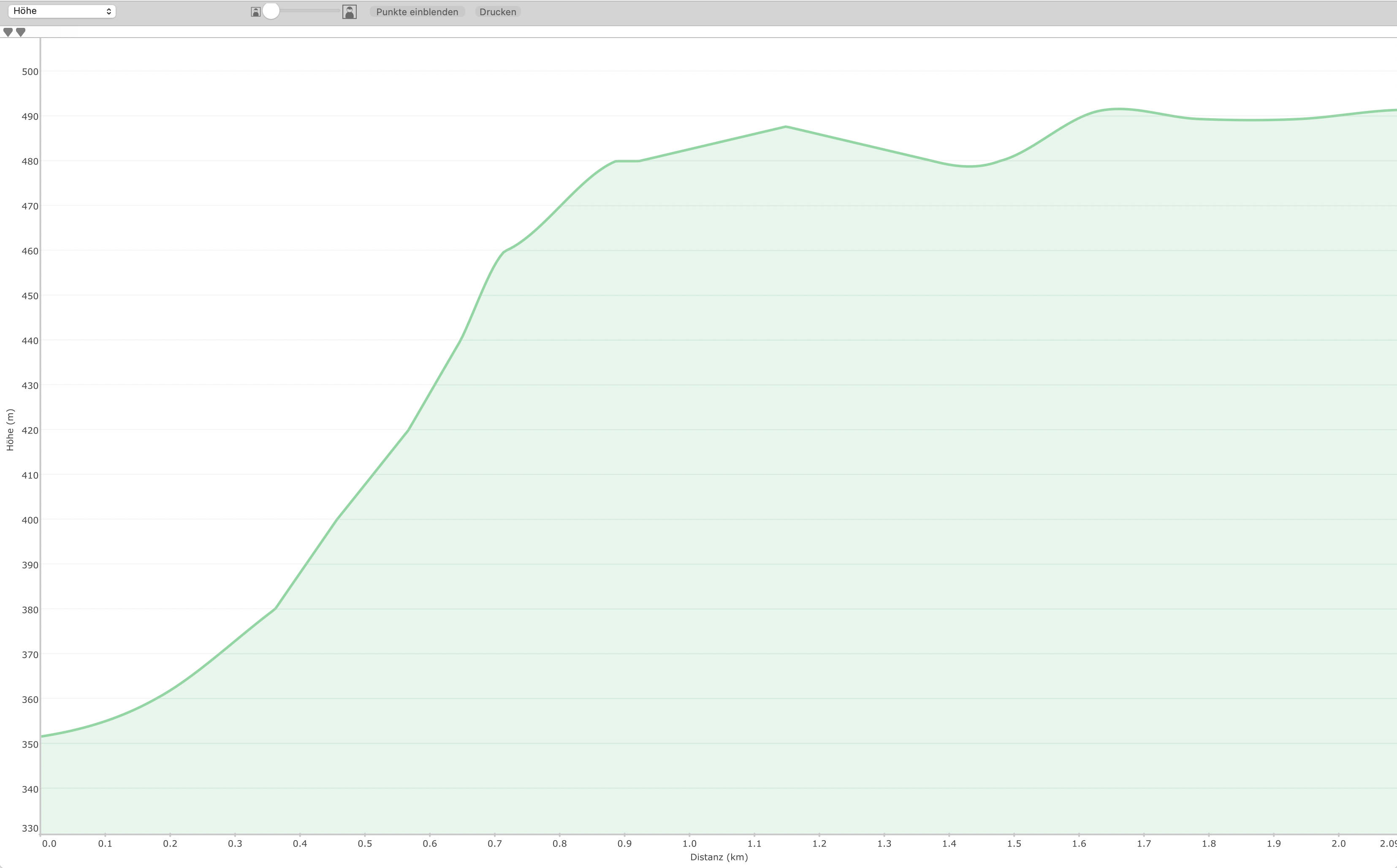
Task: Click the elevation curve peak near 1.15 km
Action: (x=786, y=126)
